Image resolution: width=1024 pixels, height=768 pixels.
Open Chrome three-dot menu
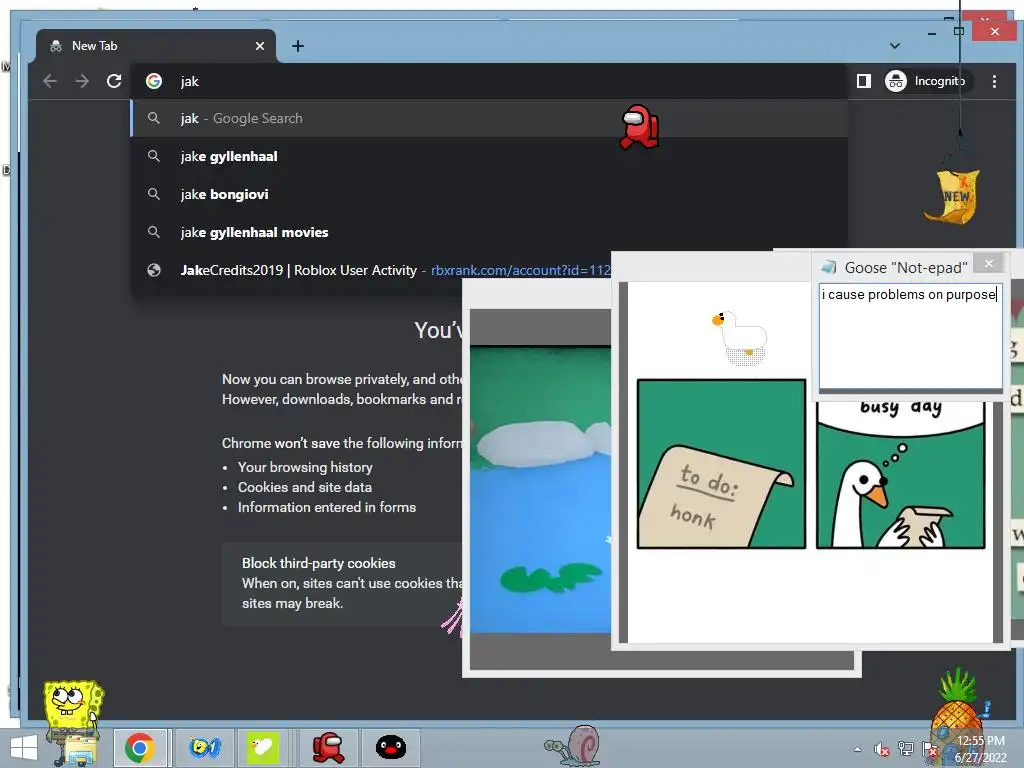[994, 81]
